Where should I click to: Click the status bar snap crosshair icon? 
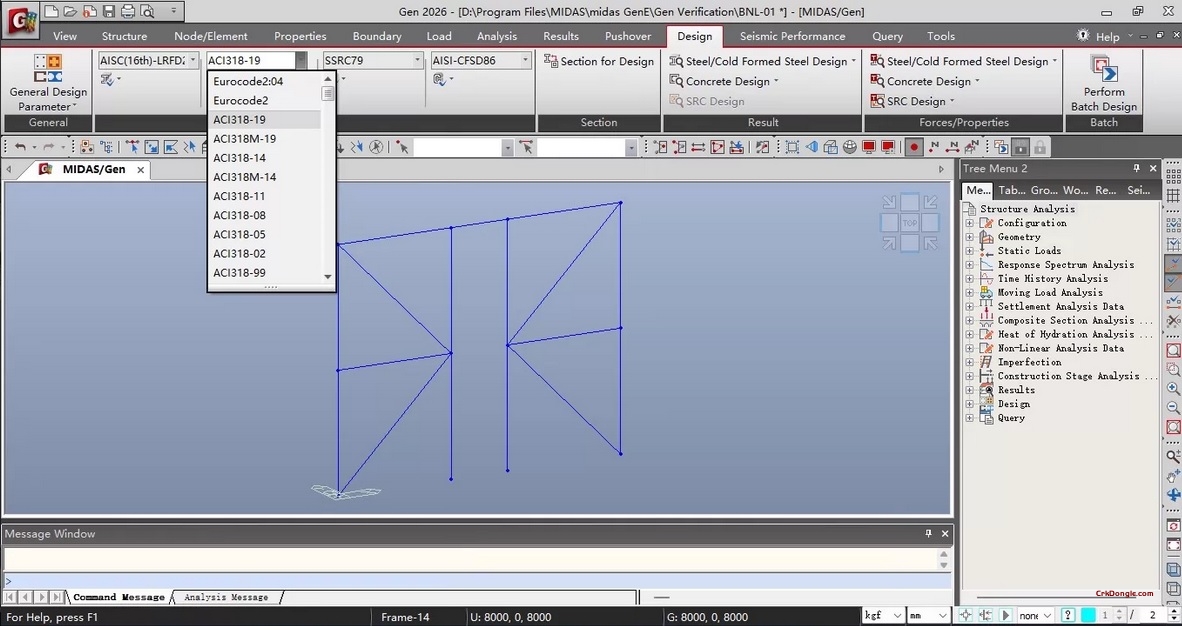[x=966, y=615]
